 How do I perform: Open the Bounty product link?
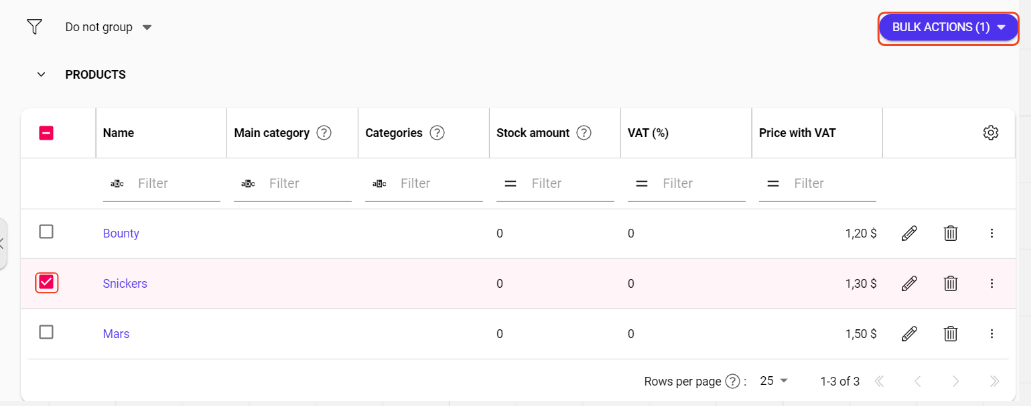(x=121, y=234)
